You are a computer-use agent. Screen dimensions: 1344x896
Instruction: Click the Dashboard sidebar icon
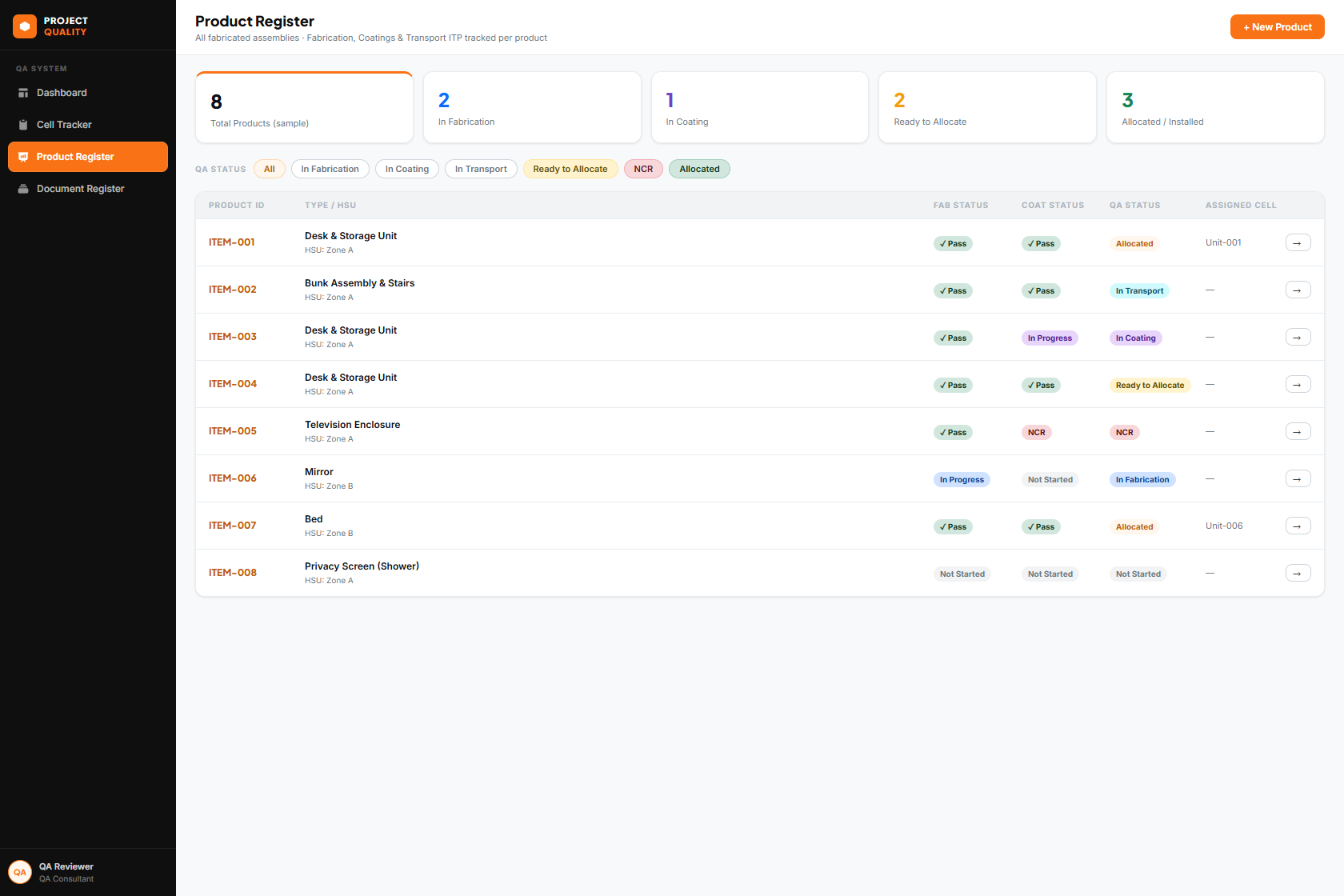[x=23, y=93]
